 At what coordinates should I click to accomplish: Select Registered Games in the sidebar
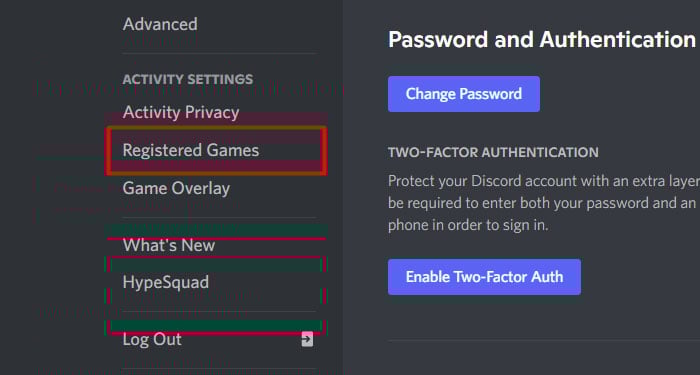click(x=191, y=150)
